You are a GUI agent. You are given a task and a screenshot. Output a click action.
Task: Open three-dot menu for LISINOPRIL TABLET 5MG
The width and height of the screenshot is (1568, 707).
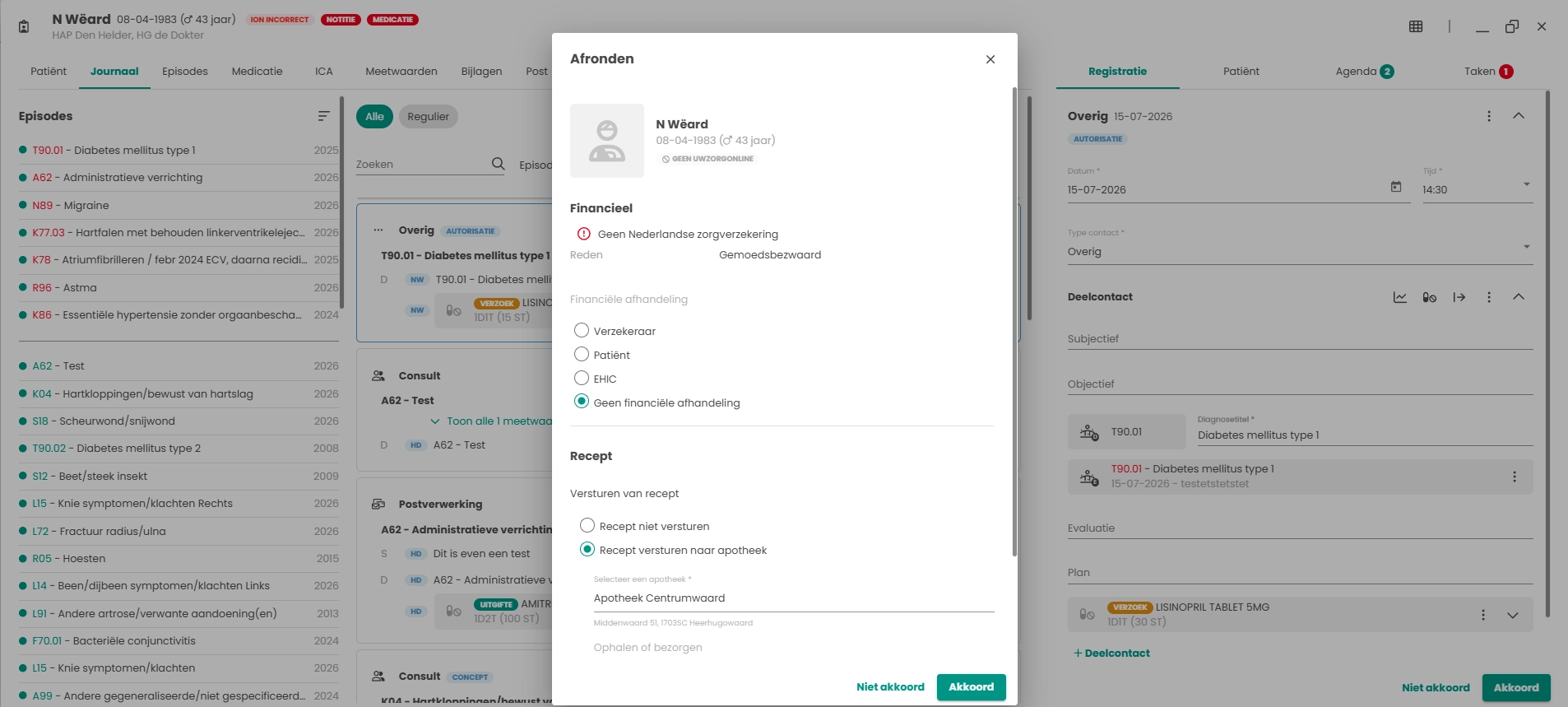click(1483, 615)
